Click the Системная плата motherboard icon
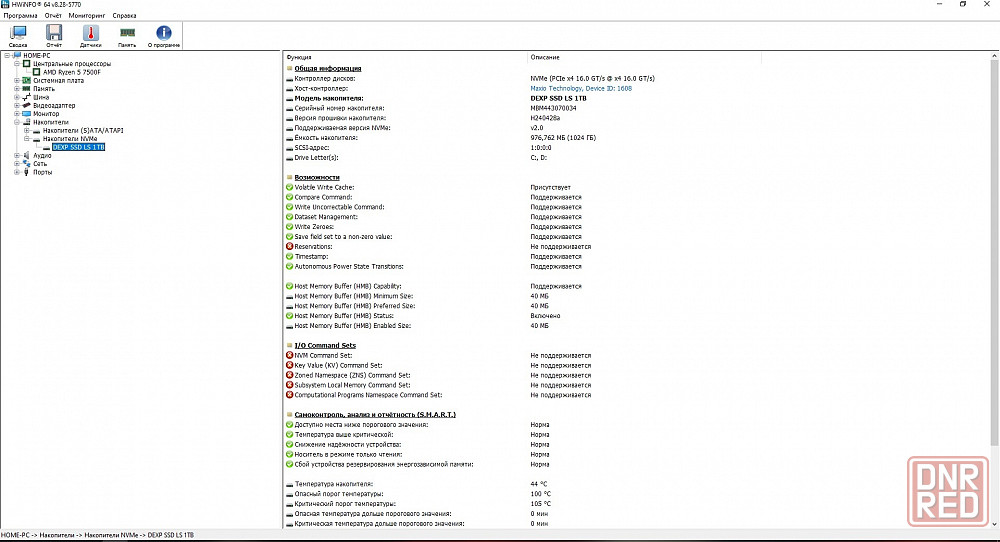 point(26,80)
